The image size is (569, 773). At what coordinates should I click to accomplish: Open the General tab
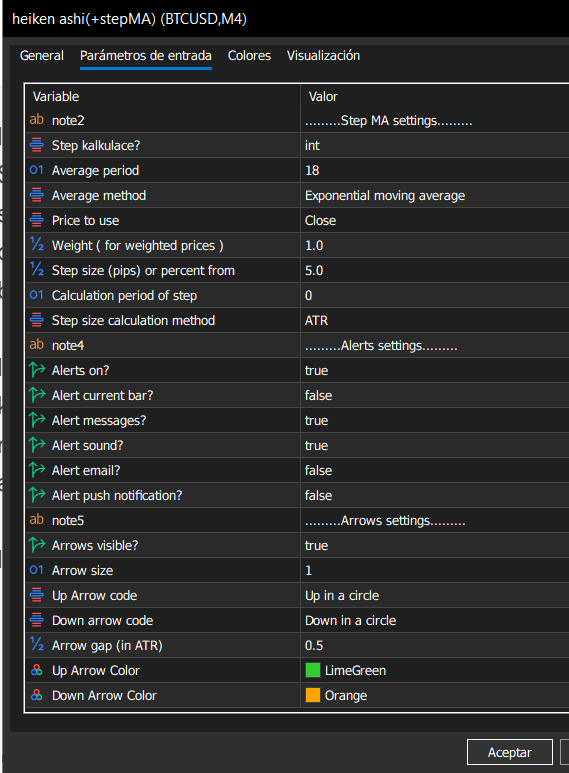tap(42, 55)
